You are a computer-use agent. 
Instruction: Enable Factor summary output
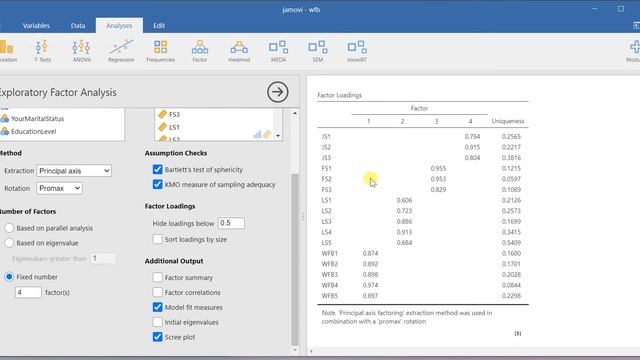[157, 278]
